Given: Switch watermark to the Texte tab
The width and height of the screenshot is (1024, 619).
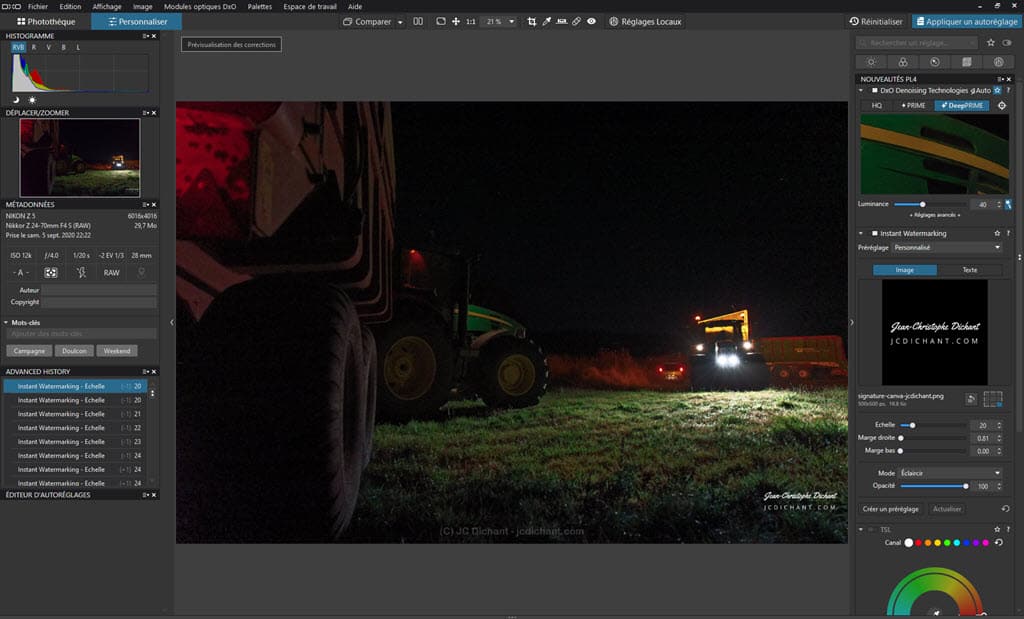Looking at the screenshot, I should (970, 270).
